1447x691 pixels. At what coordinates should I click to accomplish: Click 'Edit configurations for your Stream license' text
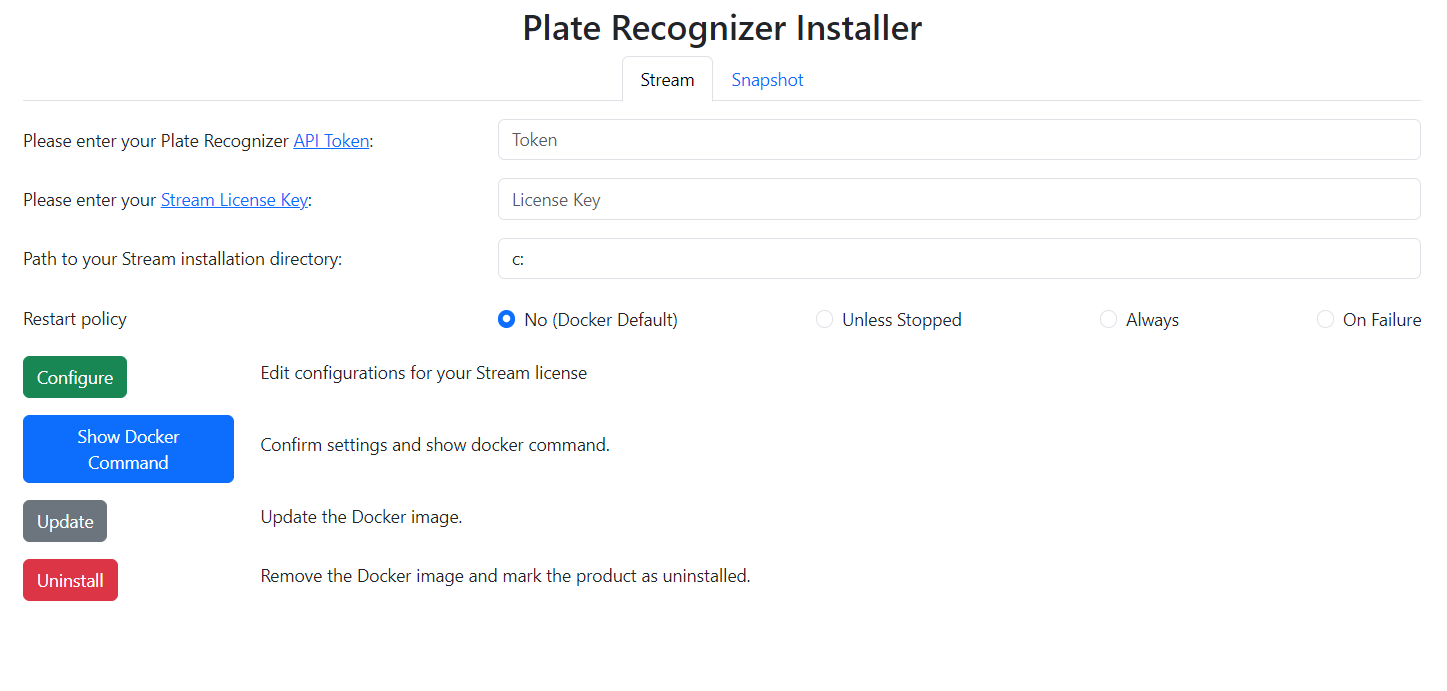point(423,373)
